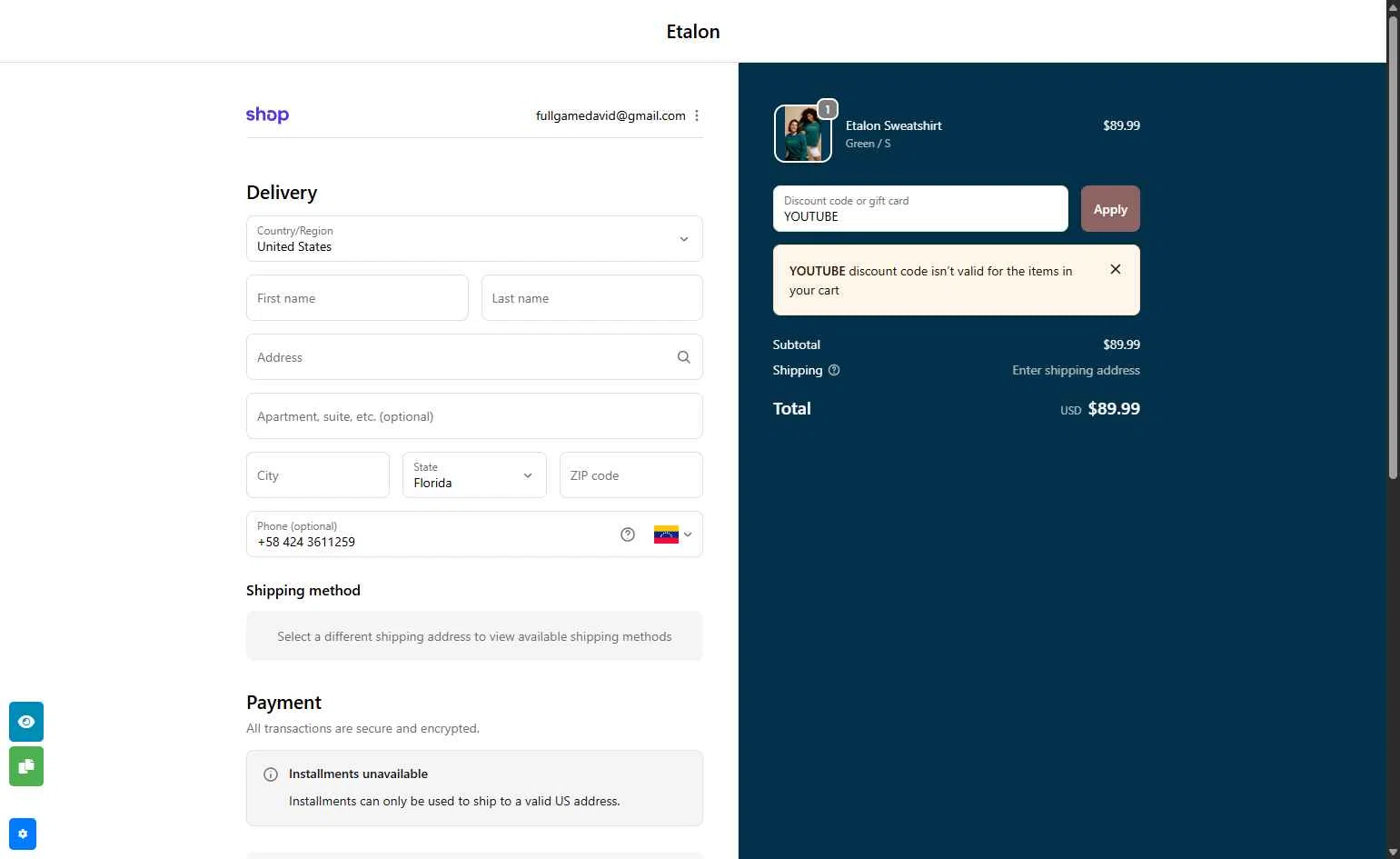Viewport: 1400px width, 859px height.
Task: Click the Delivery section heading
Action: click(x=282, y=193)
